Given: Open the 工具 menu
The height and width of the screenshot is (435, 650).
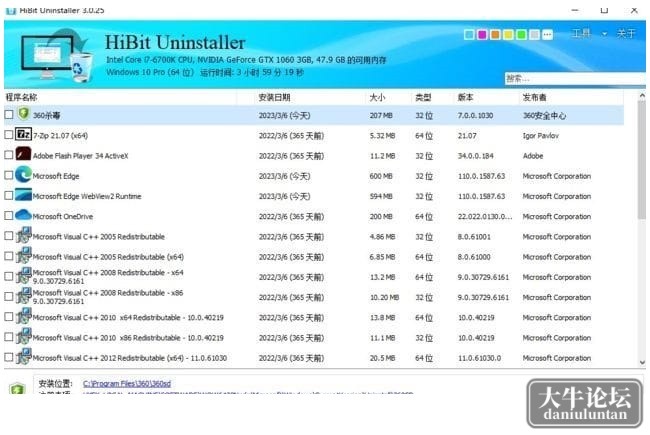Looking at the screenshot, I should [x=581, y=34].
